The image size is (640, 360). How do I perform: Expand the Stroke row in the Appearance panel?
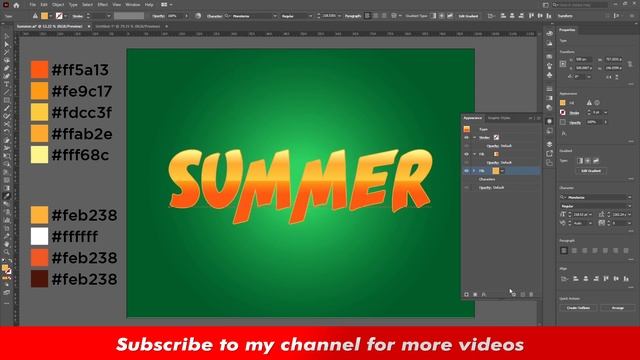[474, 138]
